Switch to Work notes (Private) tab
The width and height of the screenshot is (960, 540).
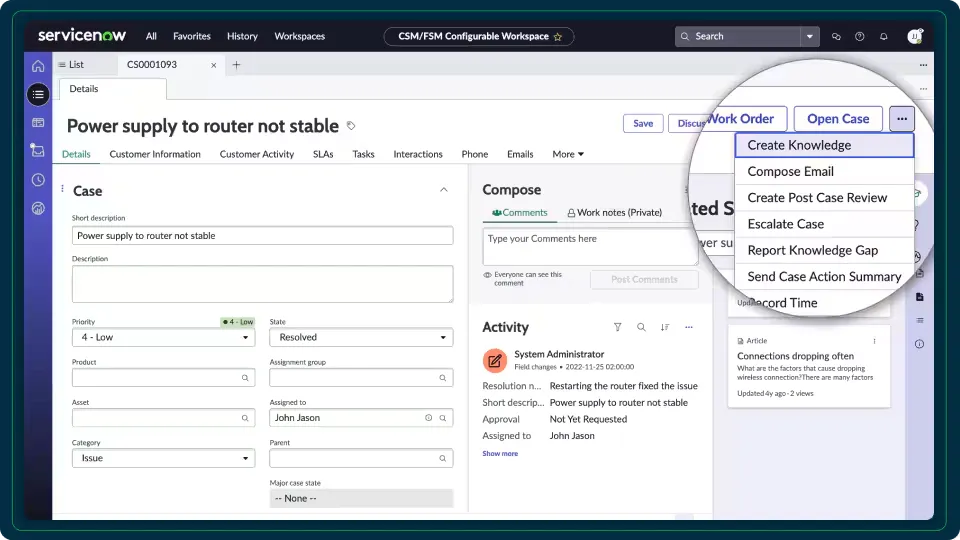[614, 212]
